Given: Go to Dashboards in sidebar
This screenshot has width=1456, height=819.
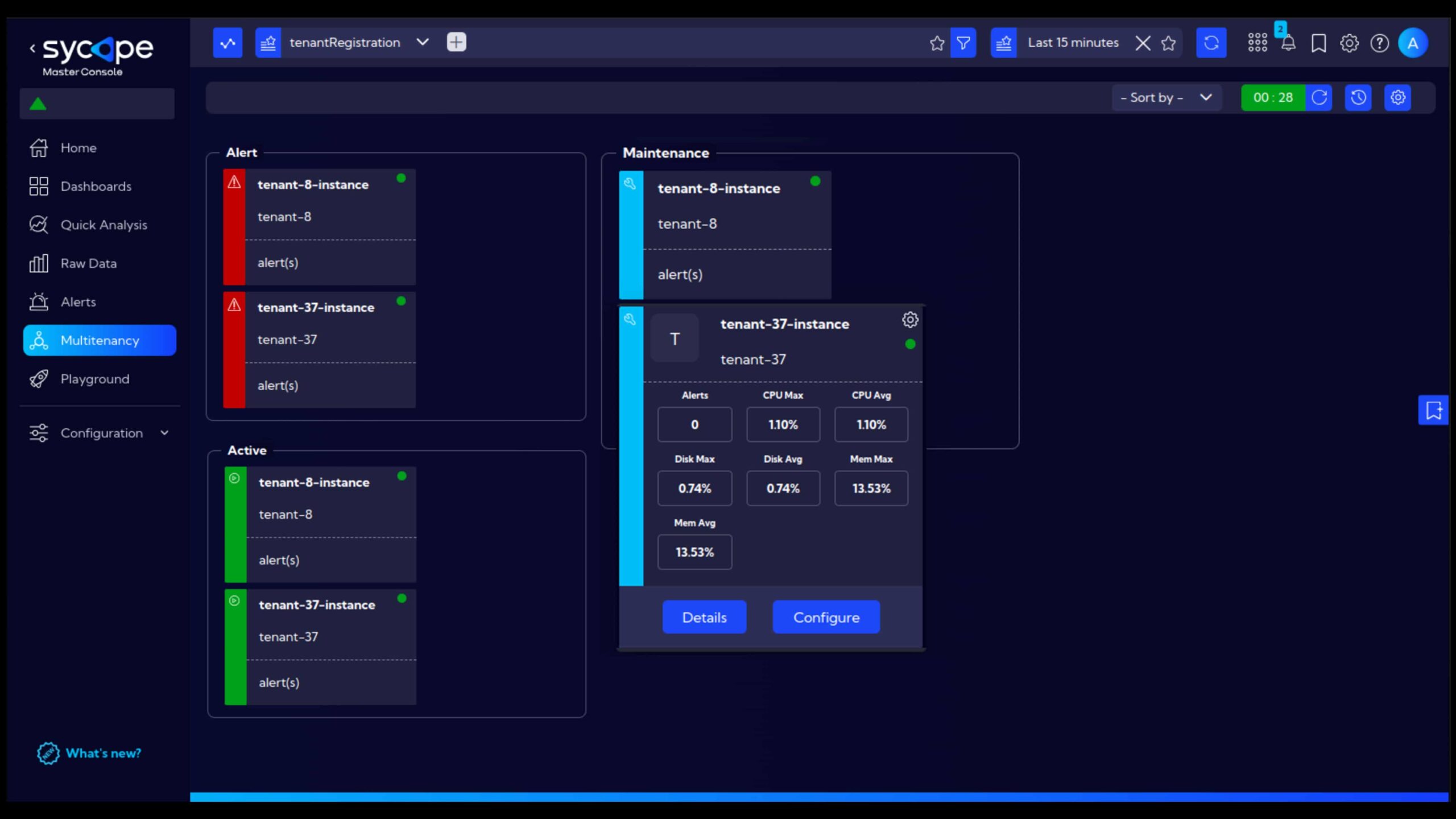Looking at the screenshot, I should tap(96, 186).
